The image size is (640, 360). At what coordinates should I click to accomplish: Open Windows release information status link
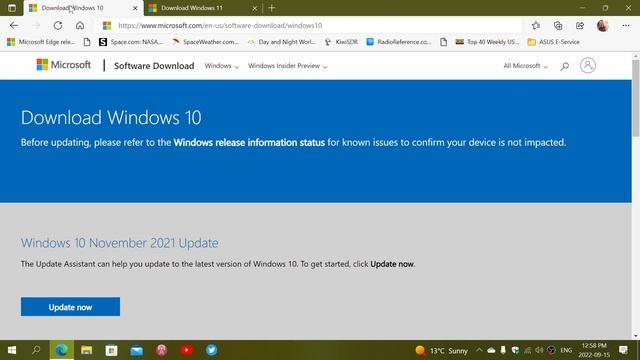249,142
